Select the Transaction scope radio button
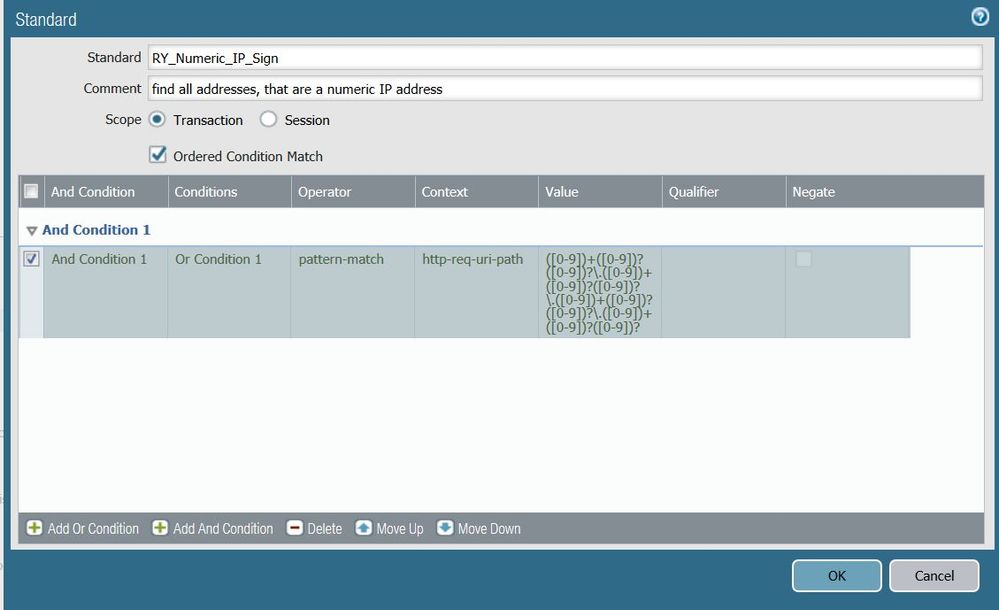The image size is (999, 610). (x=158, y=120)
